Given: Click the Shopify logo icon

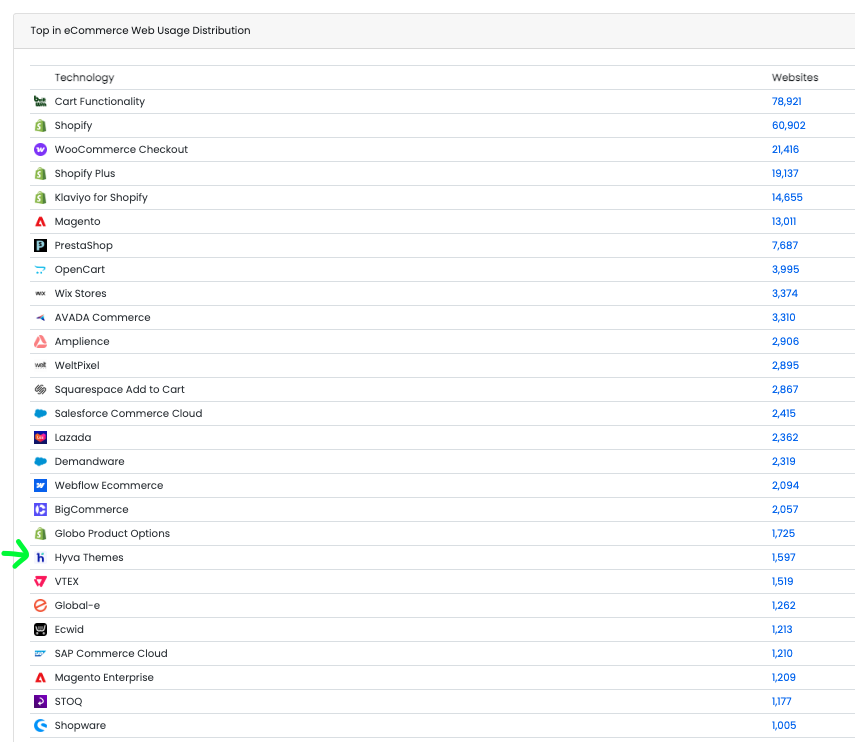Looking at the screenshot, I should (39, 125).
